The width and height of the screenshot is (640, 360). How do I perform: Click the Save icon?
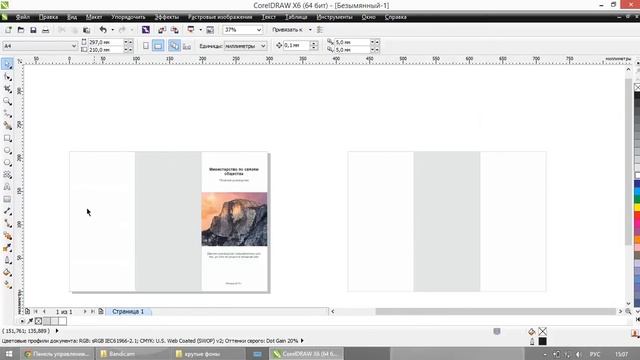33,30
